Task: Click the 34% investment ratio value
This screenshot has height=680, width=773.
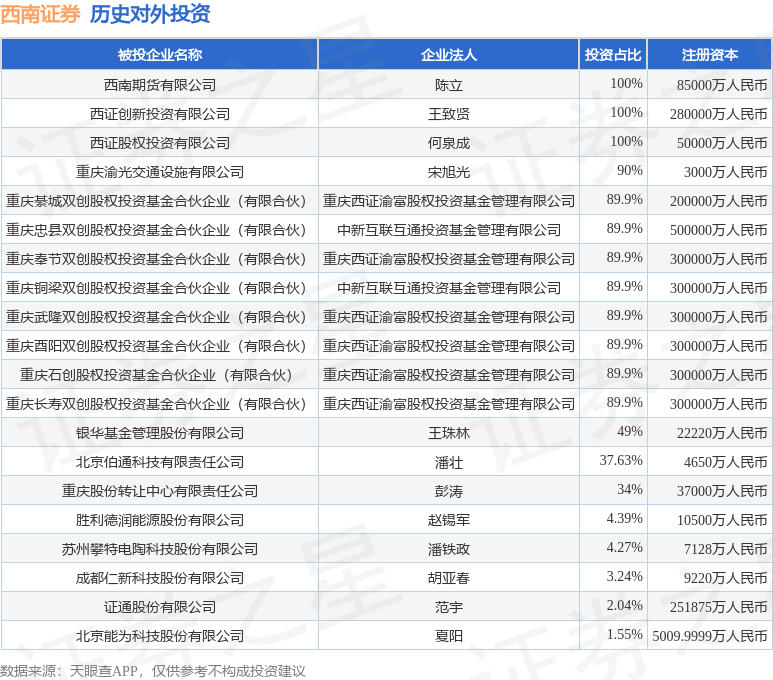Action: 630,489
